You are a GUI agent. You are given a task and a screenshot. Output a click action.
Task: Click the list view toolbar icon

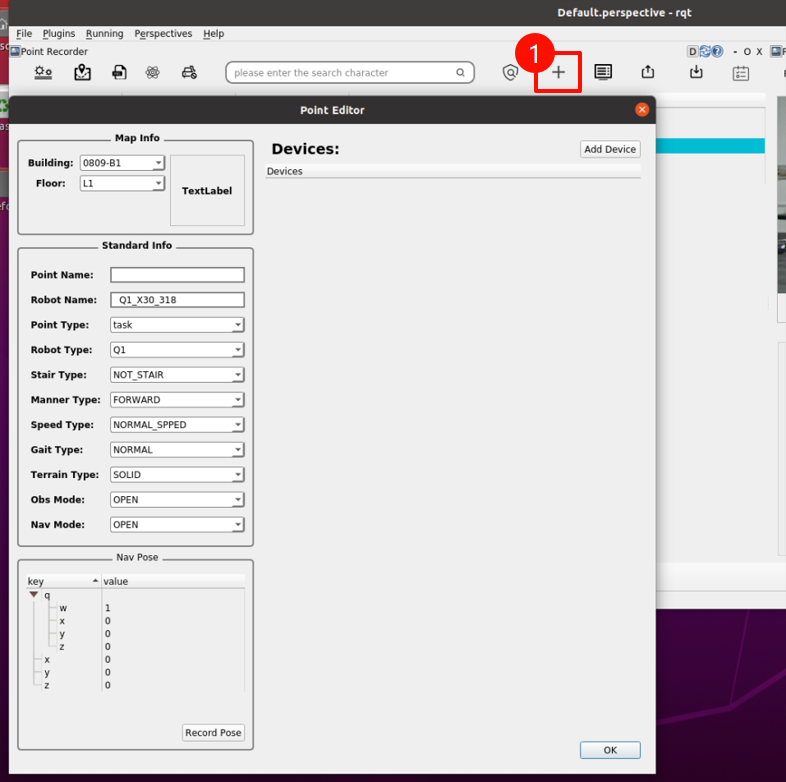tap(603, 72)
